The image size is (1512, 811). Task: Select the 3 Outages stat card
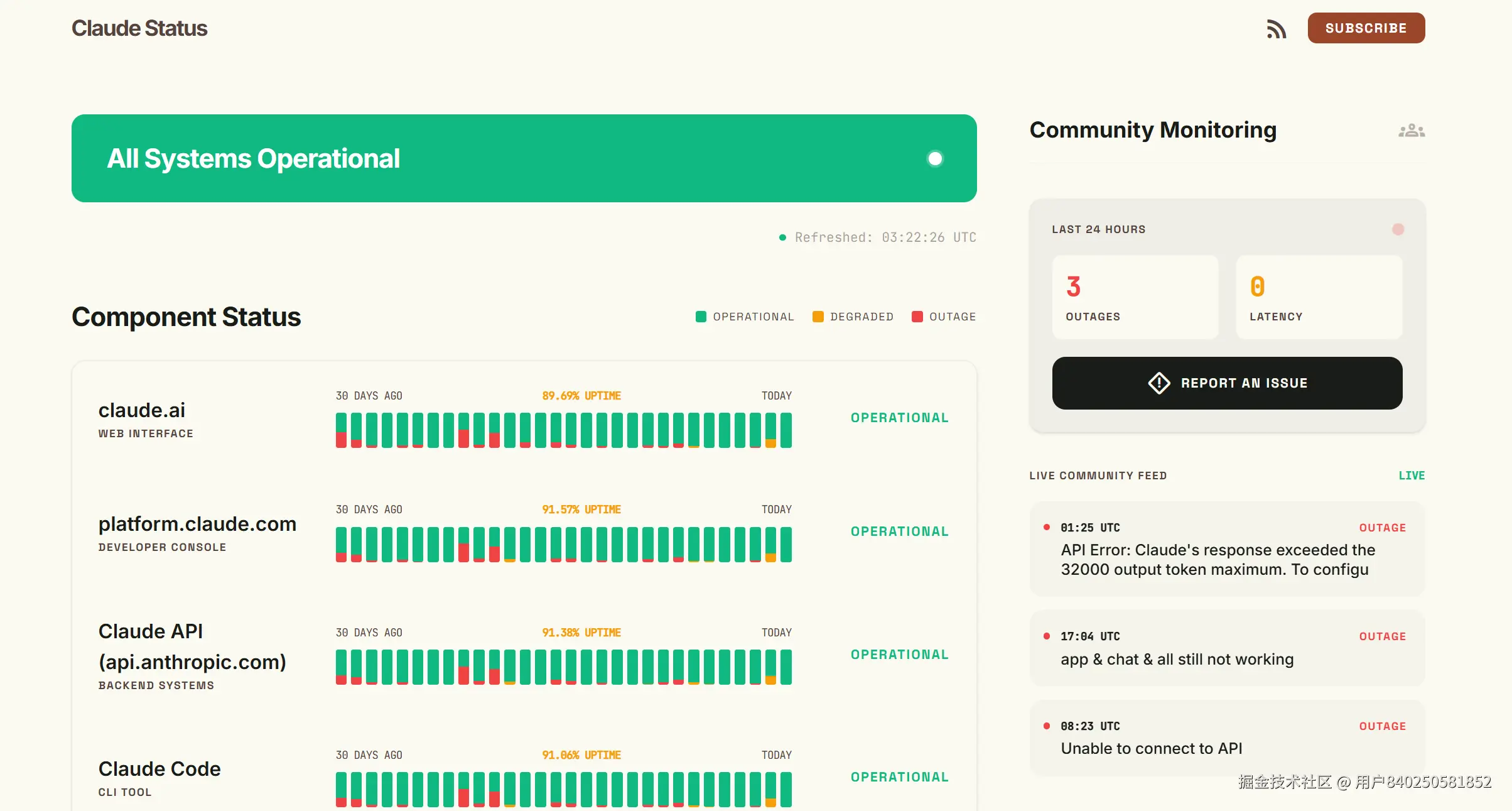(x=1135, y=297)
